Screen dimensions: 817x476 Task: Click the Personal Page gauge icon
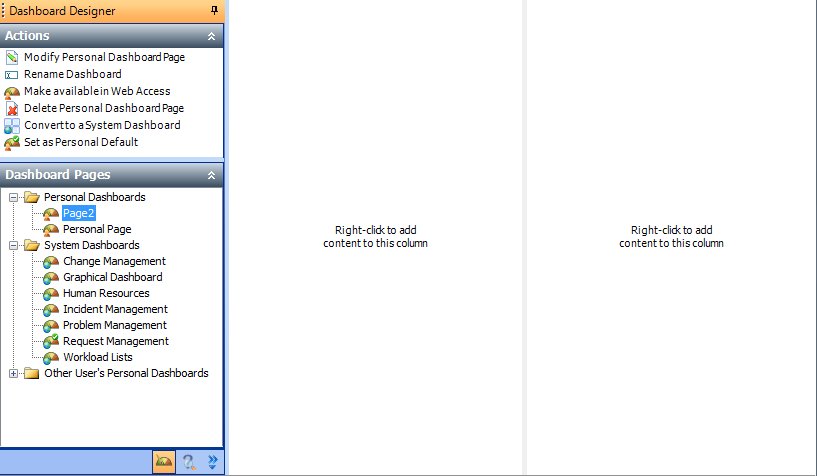coord(51,229)
